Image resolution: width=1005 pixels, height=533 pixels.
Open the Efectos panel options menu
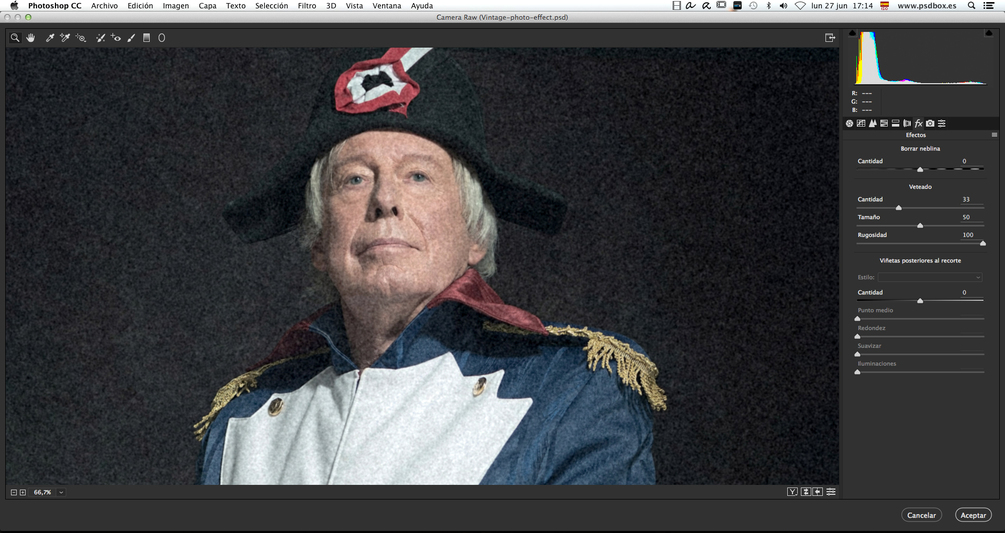point(994,135)
